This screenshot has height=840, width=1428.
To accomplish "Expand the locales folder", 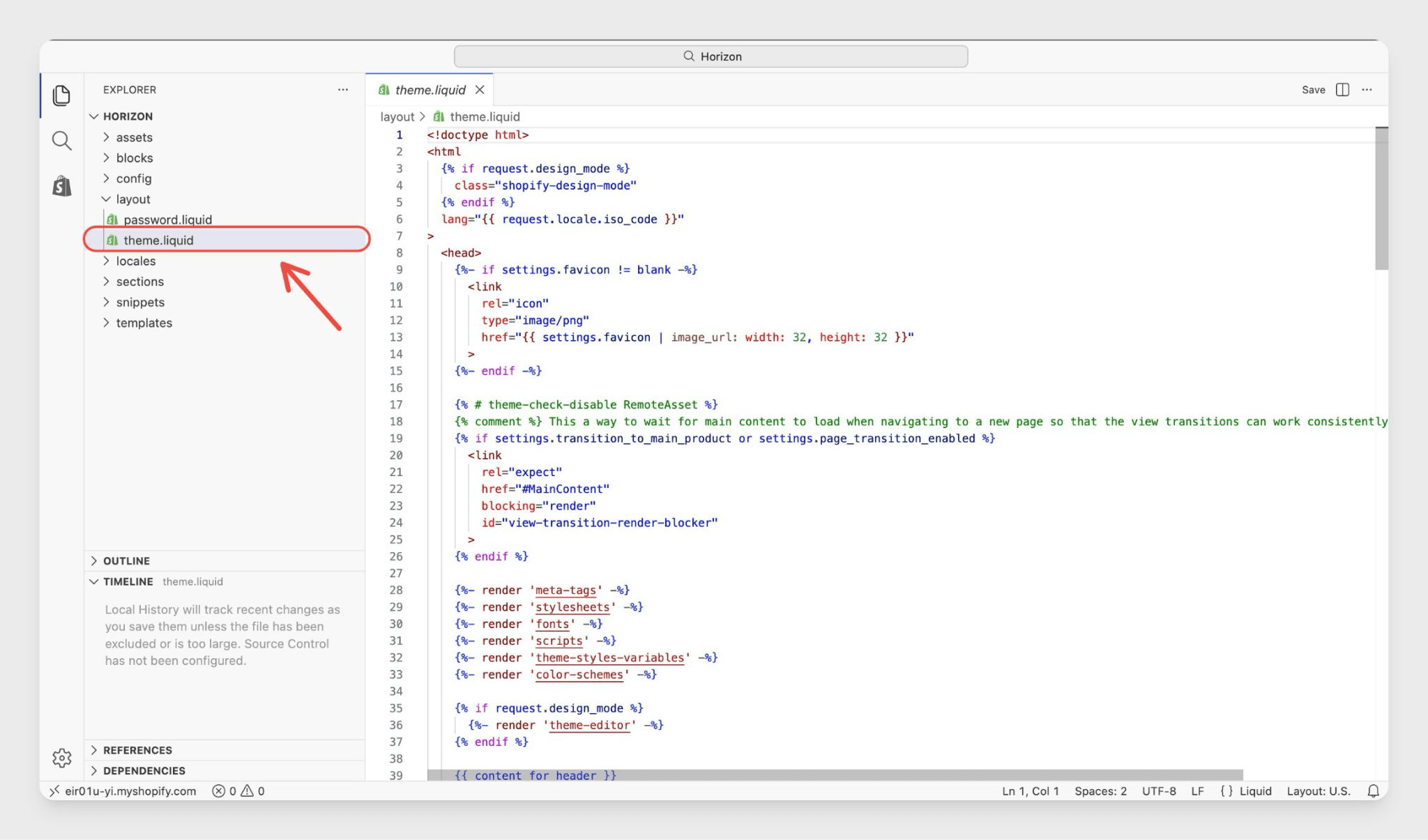I will pyautogui.click(x=106, y=261).
